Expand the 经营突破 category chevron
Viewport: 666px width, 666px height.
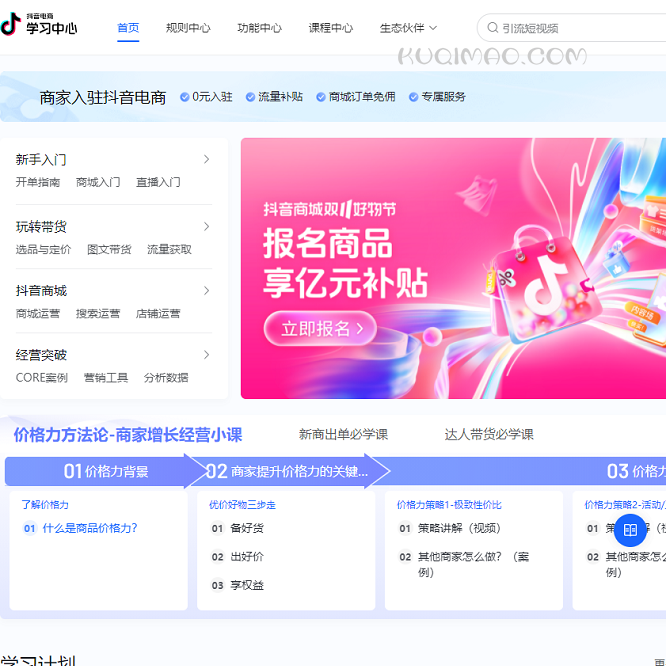click(206, 355)
